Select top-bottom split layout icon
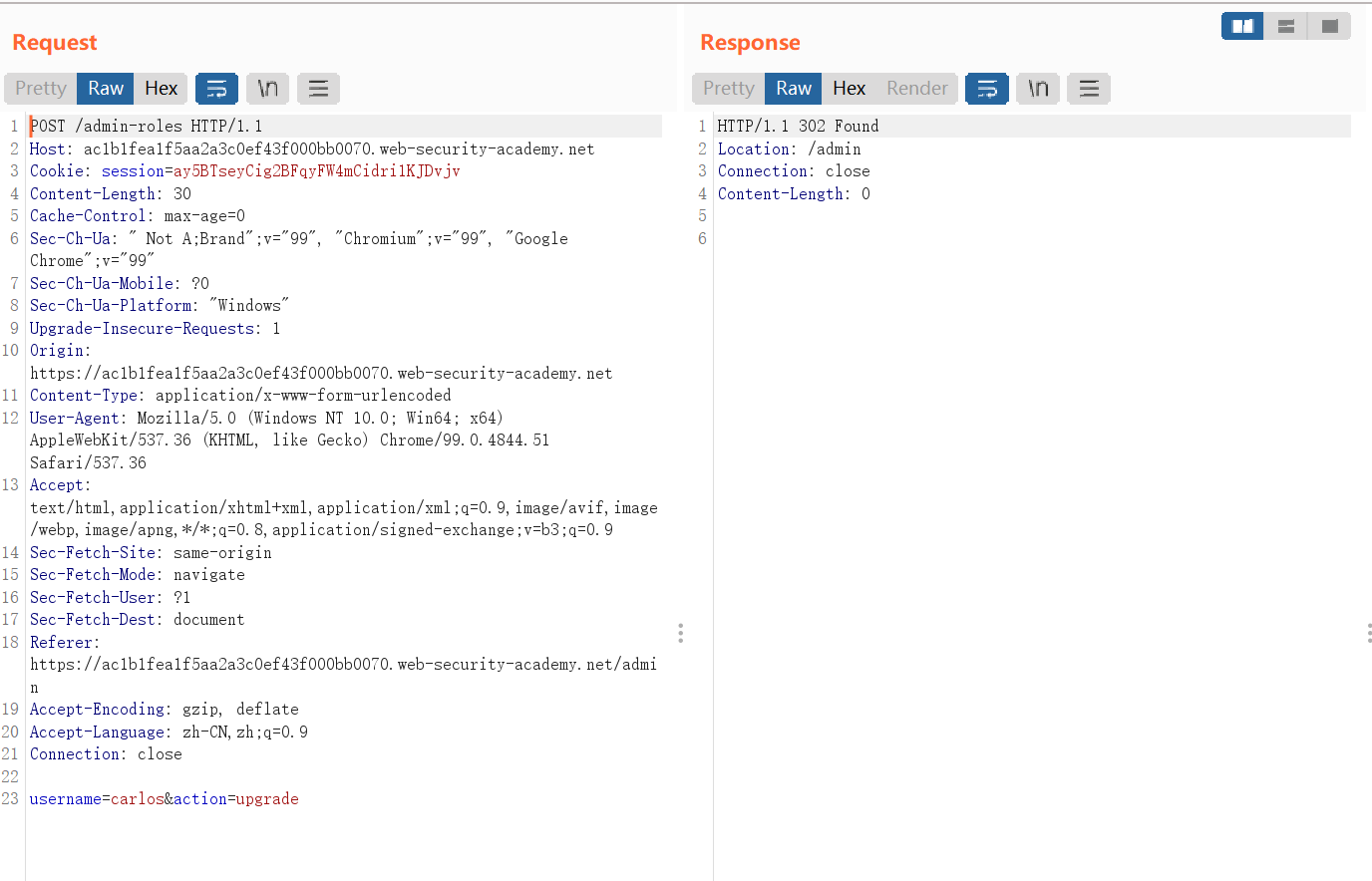 (x=1286, y=26)
